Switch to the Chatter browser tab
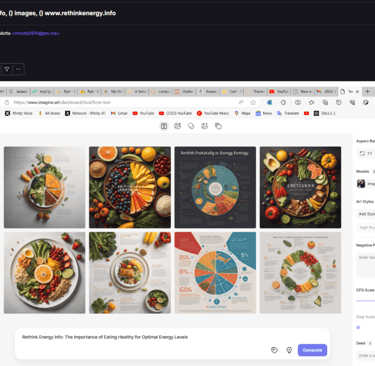375x366 pixels. [184, 91]
